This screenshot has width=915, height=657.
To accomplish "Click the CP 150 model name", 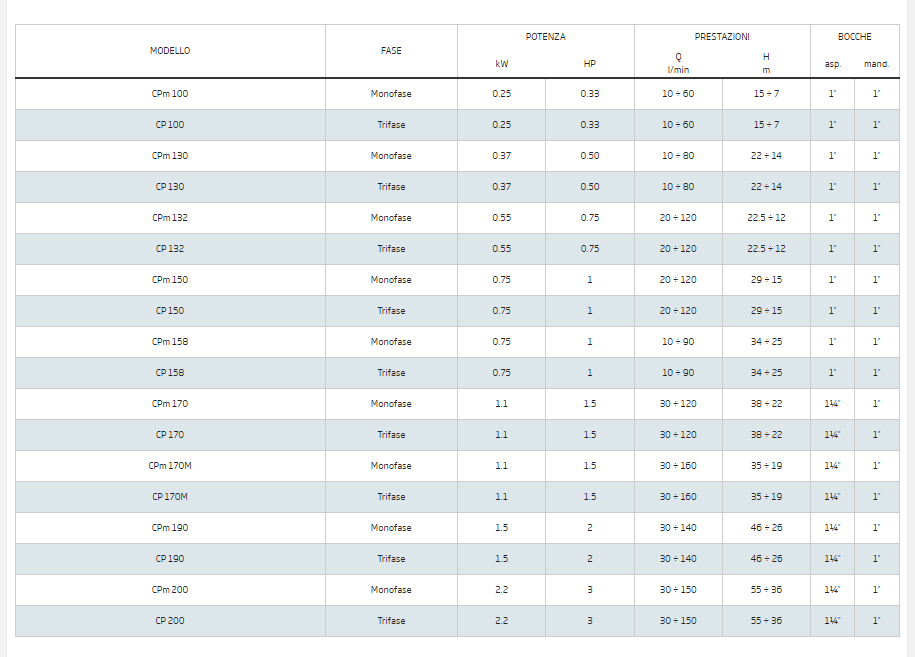I will (x=170, y=311).
